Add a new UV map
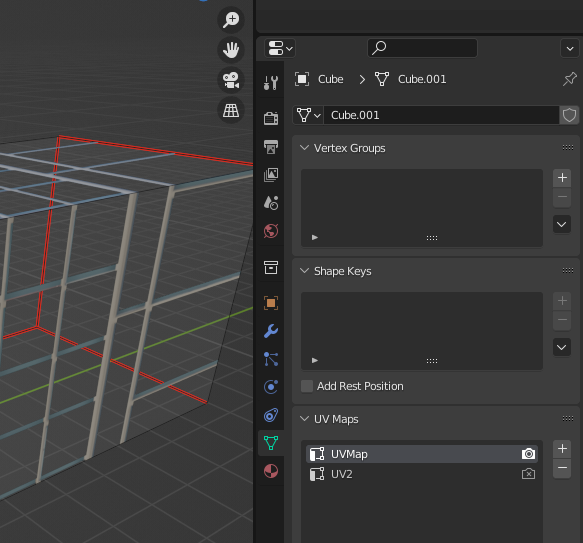Image resolution: width=583 pixels, height=543 pixels. tap(562, 449)
